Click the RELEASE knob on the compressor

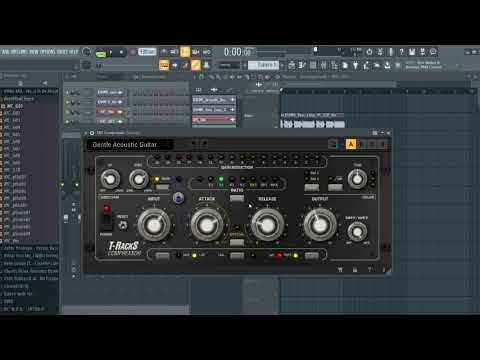(x=267, y=225)
